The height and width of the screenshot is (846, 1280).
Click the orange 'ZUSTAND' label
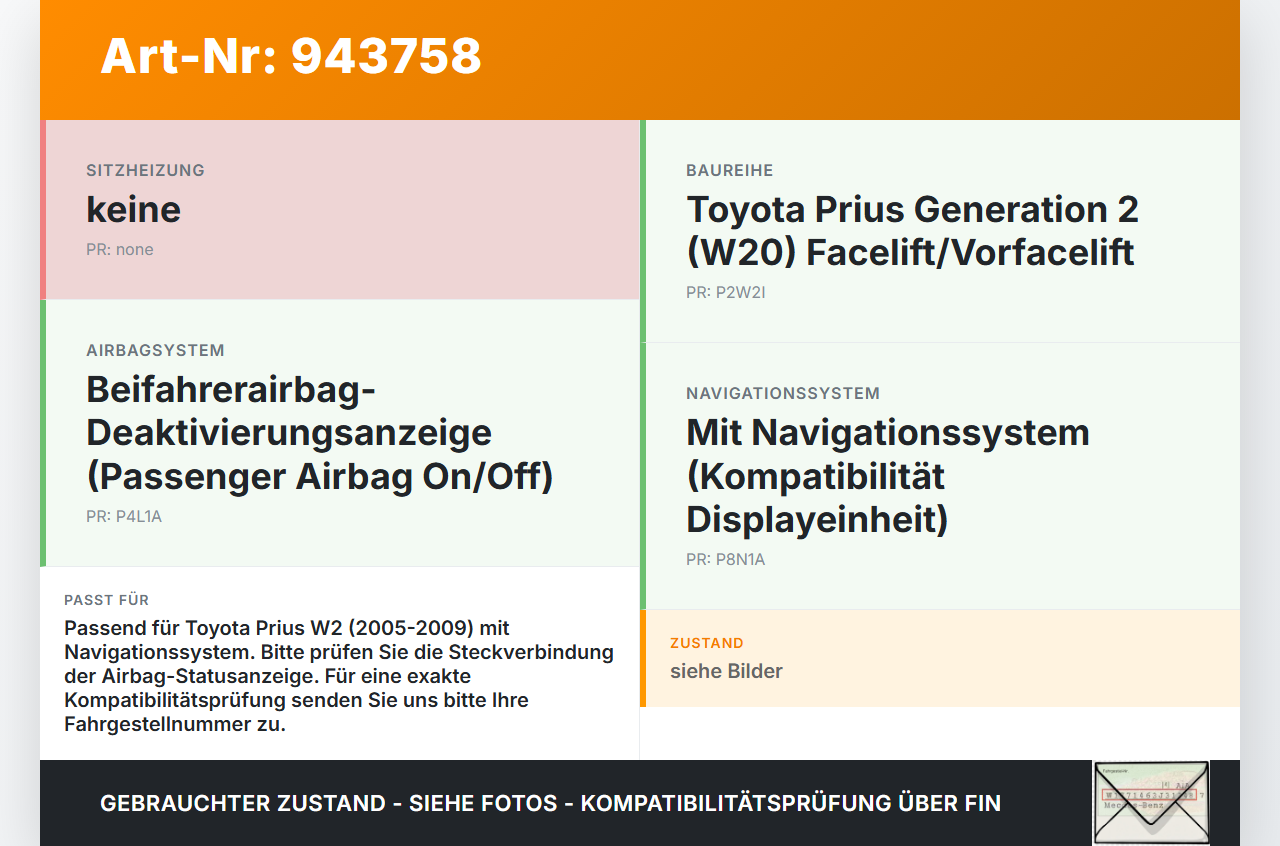(707, 643)
